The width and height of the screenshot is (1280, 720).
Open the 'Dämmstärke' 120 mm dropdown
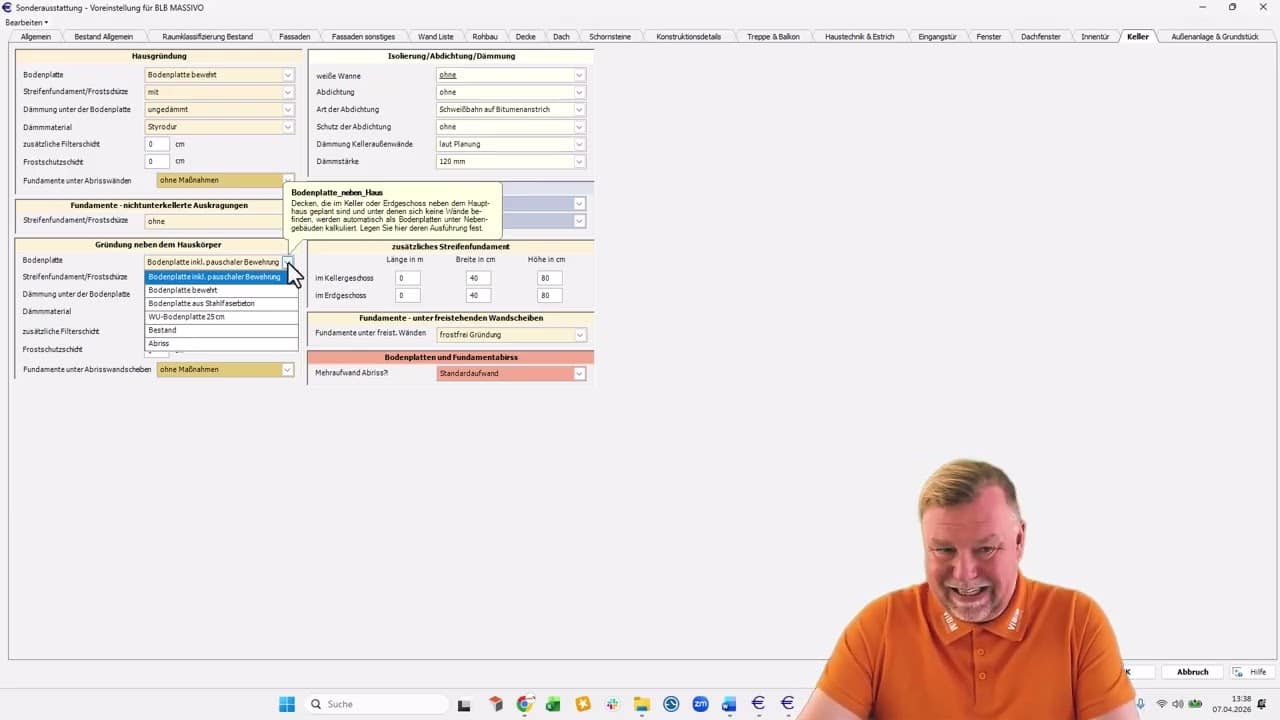tap(579, 161)
